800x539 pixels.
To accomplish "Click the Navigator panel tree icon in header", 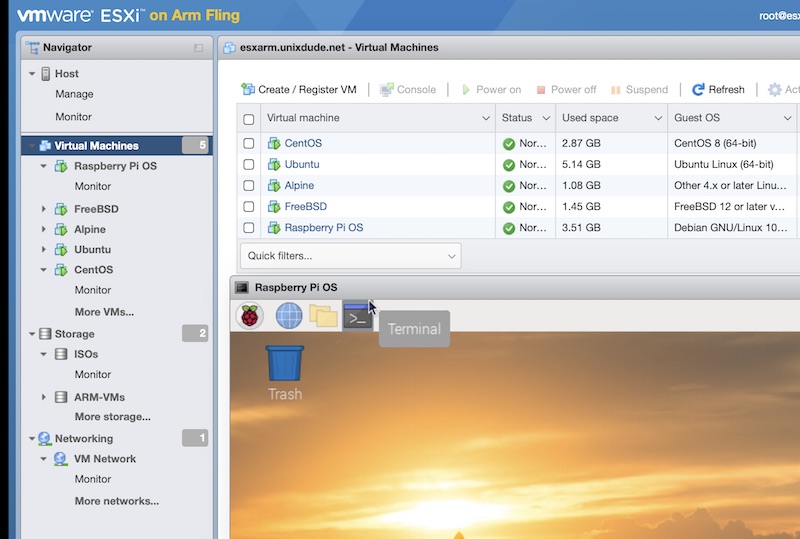I will pos(33,47).
